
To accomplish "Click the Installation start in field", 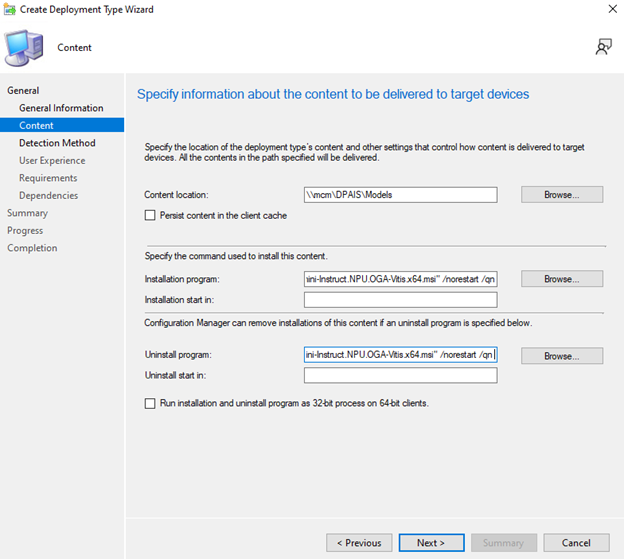I will click(401, 300).
